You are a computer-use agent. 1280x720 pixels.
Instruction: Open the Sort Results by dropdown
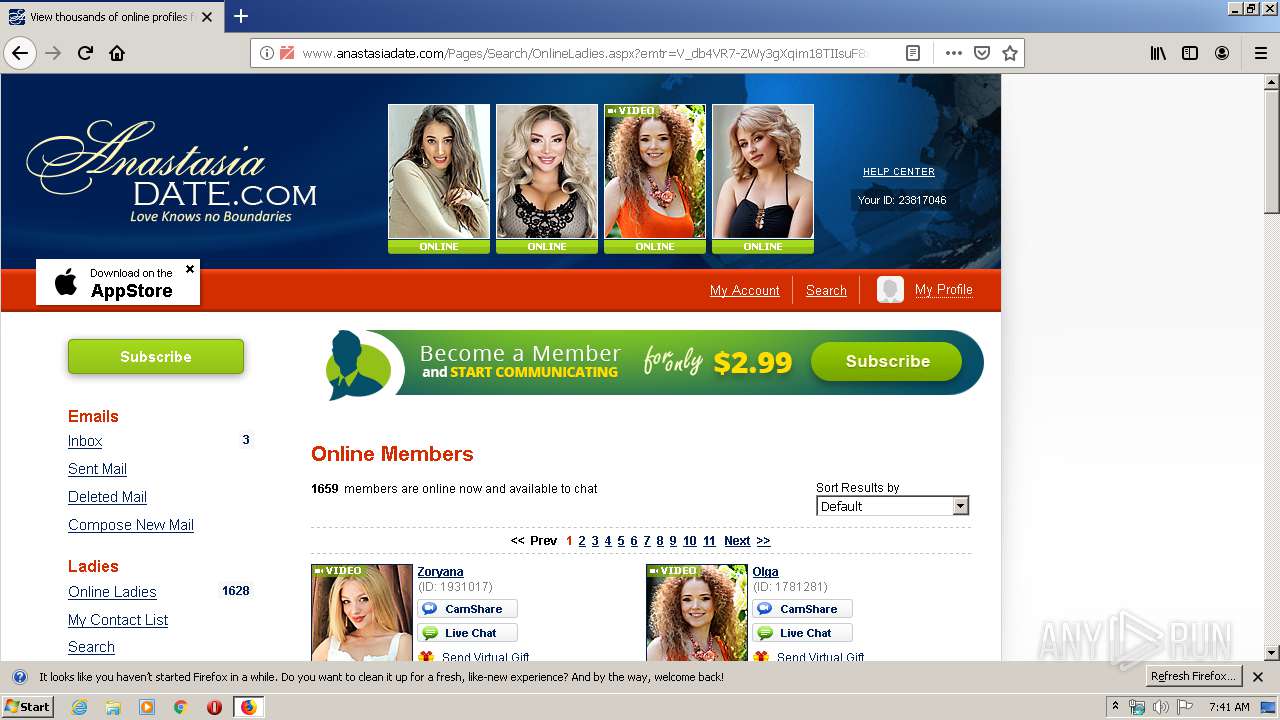coord(892,506)
